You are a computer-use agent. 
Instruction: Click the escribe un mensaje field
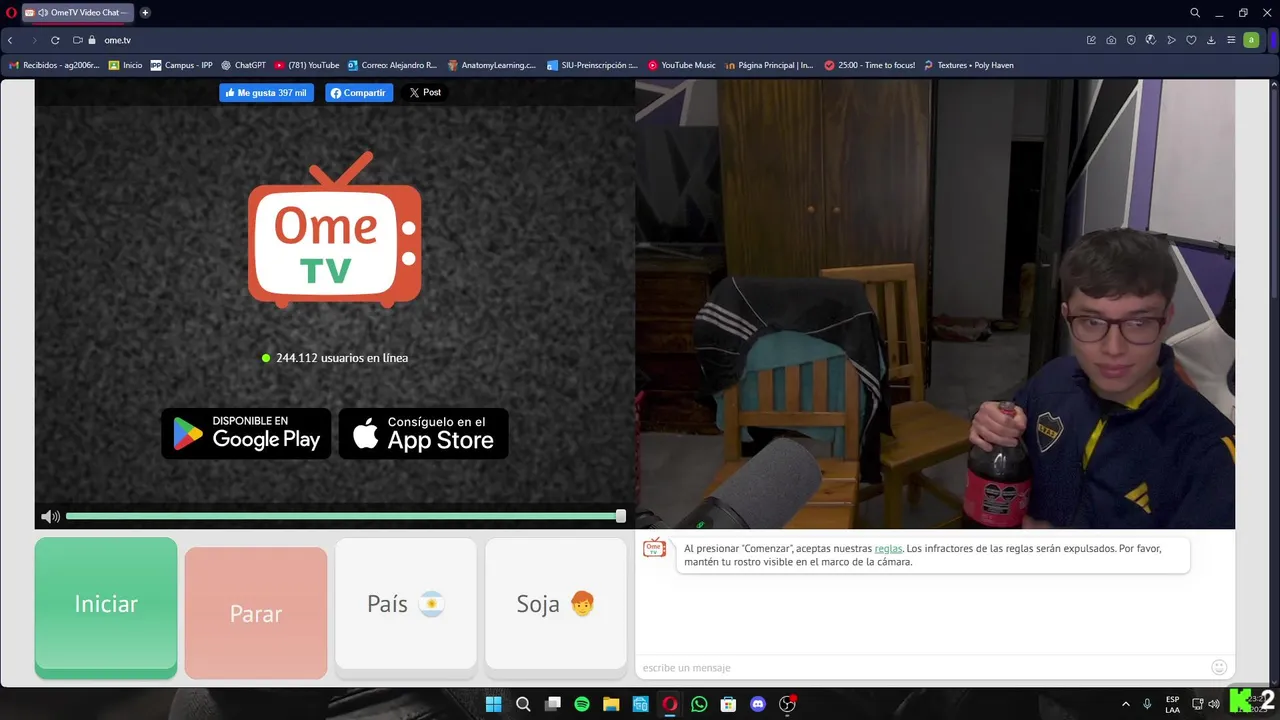click(x=920, y=667)
